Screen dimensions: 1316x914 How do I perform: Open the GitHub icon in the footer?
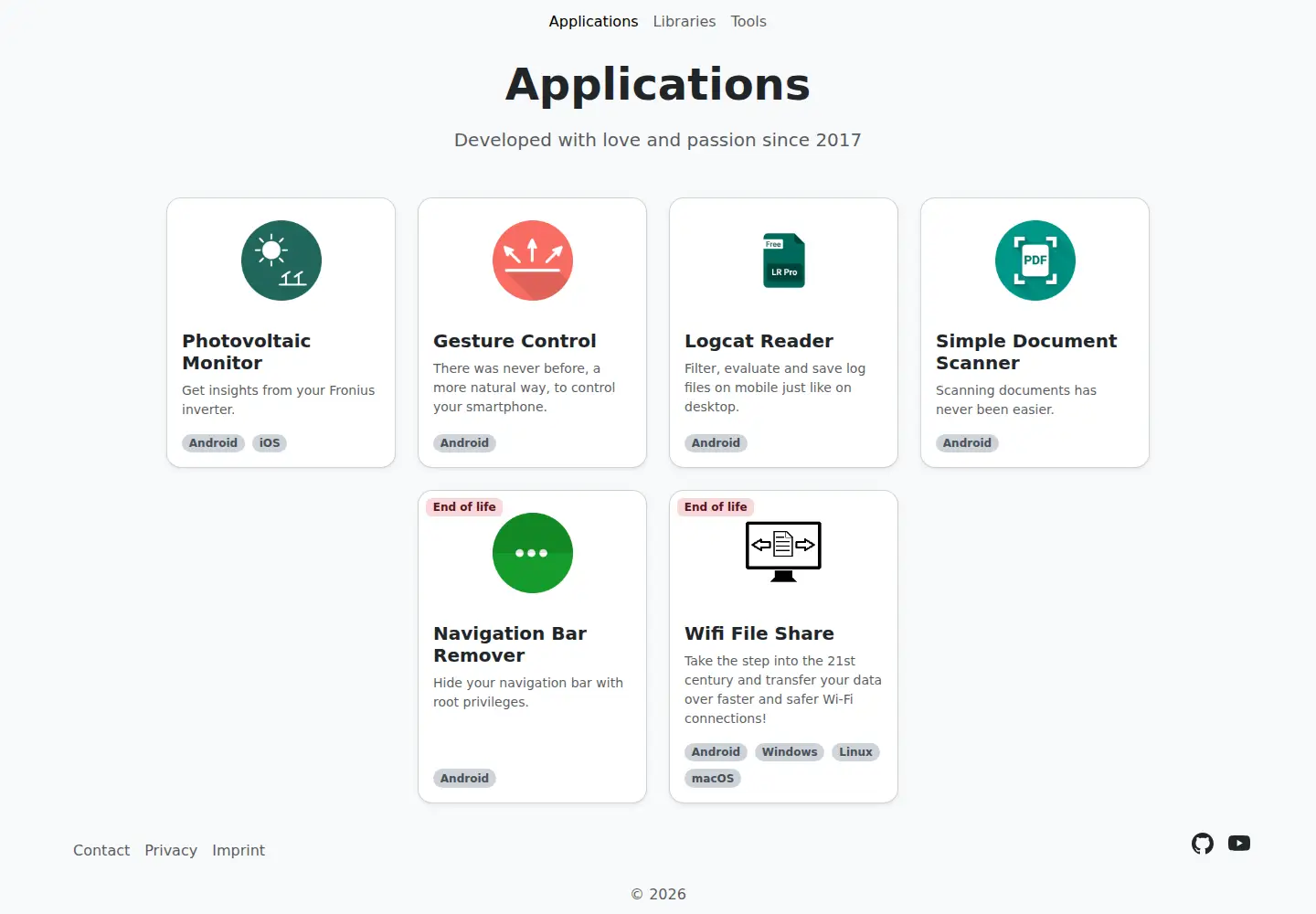1203,844
